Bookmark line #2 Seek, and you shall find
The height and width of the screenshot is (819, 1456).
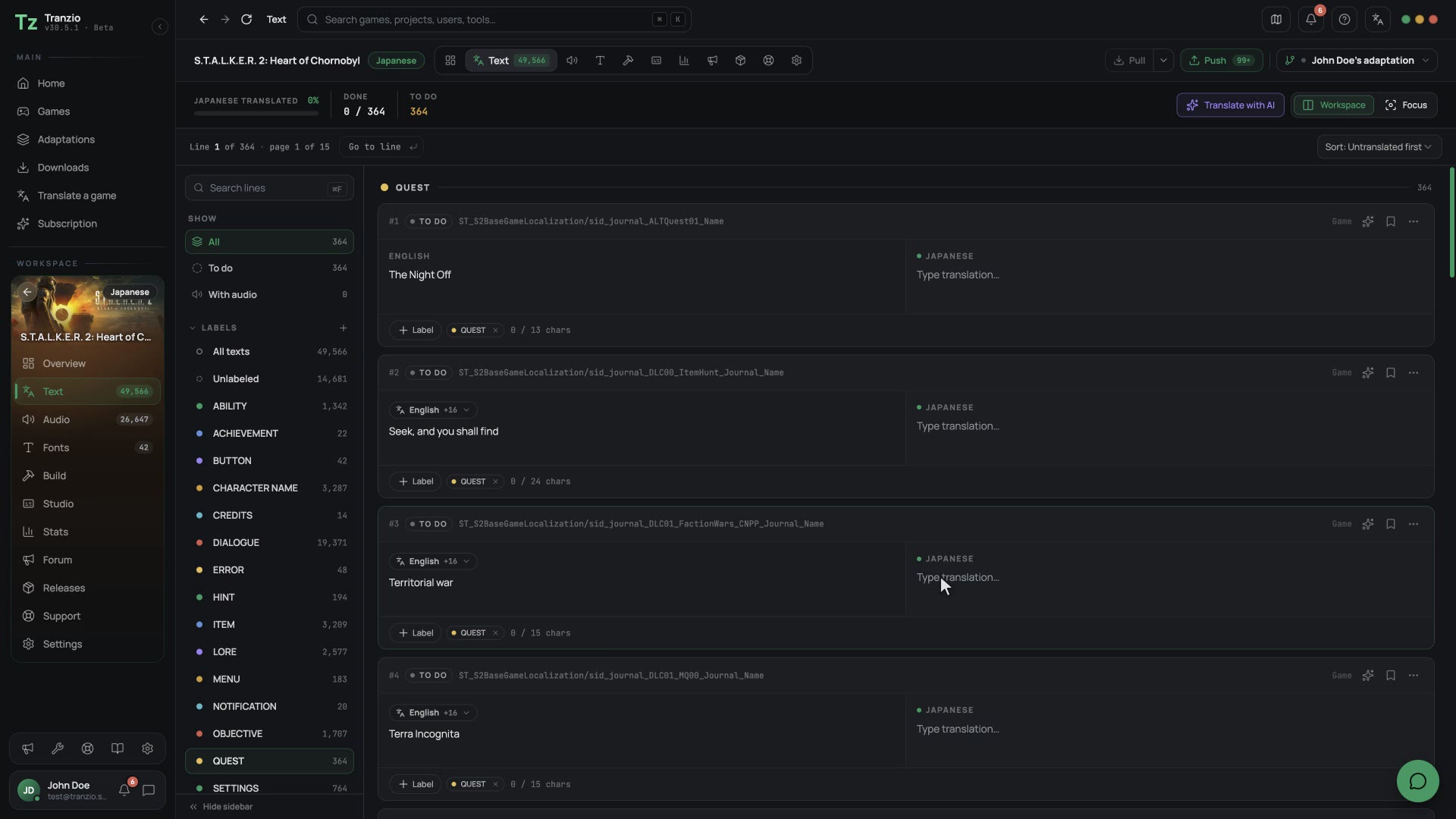(1391, 373)
